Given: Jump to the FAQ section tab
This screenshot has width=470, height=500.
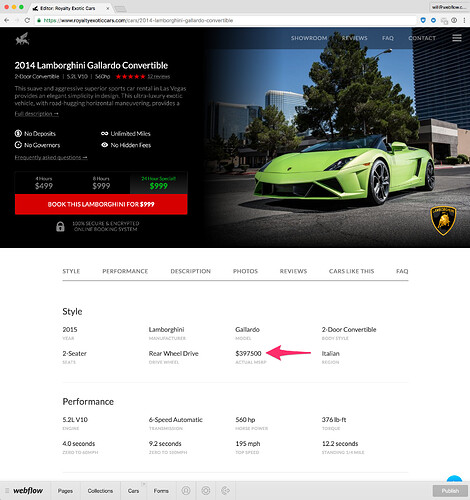Looking at the screenshot, I should point(402,271).
